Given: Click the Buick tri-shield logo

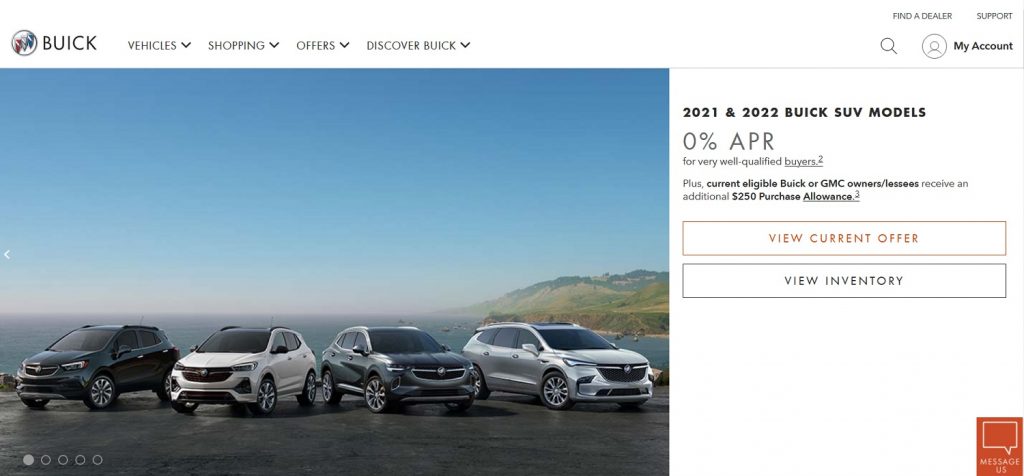Looking at the screenshot, I should 24,43.
